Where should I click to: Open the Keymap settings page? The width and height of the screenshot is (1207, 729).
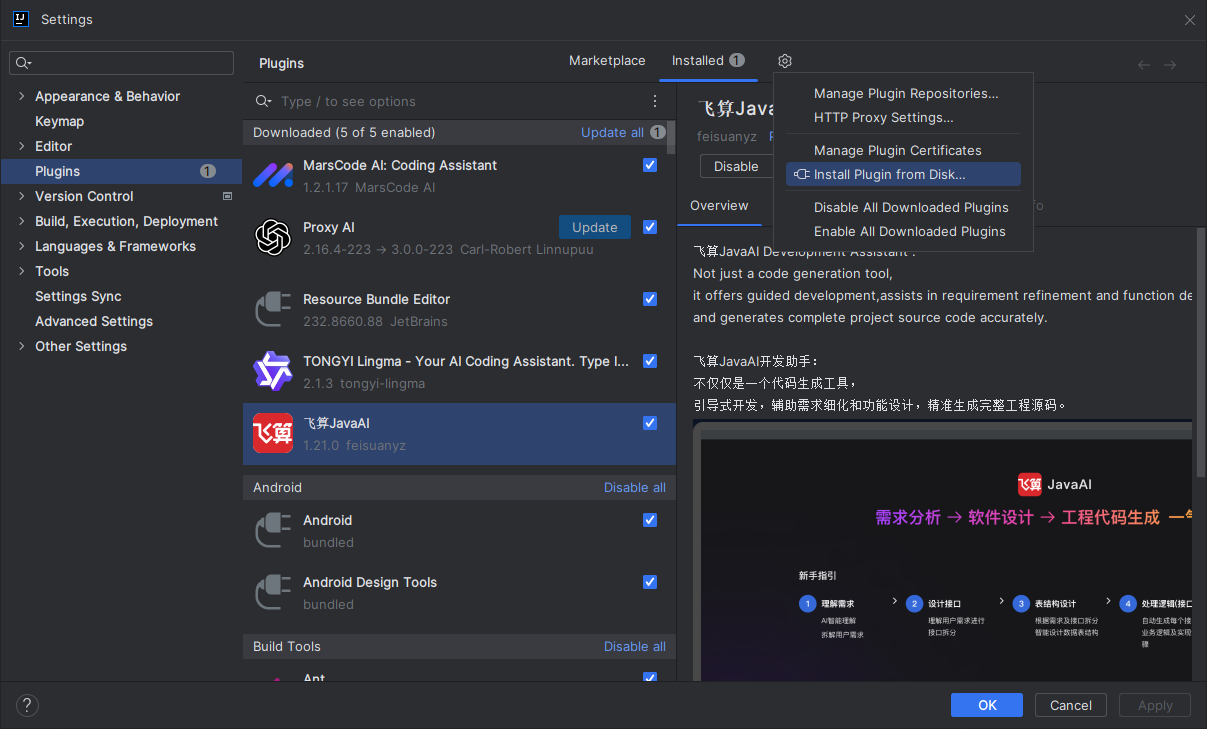click(x=60, y=121)
